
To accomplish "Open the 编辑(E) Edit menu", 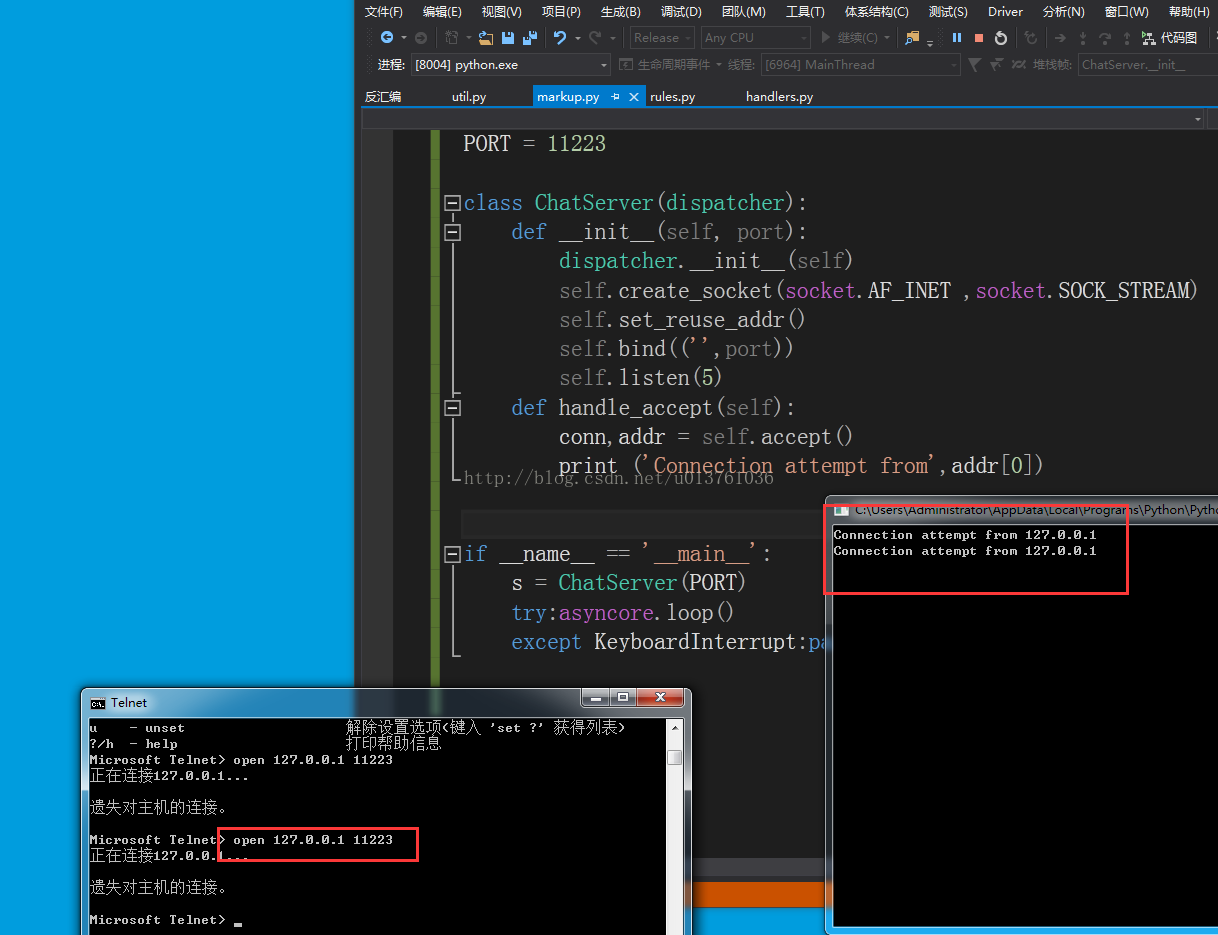I will (x=442, y=12).
